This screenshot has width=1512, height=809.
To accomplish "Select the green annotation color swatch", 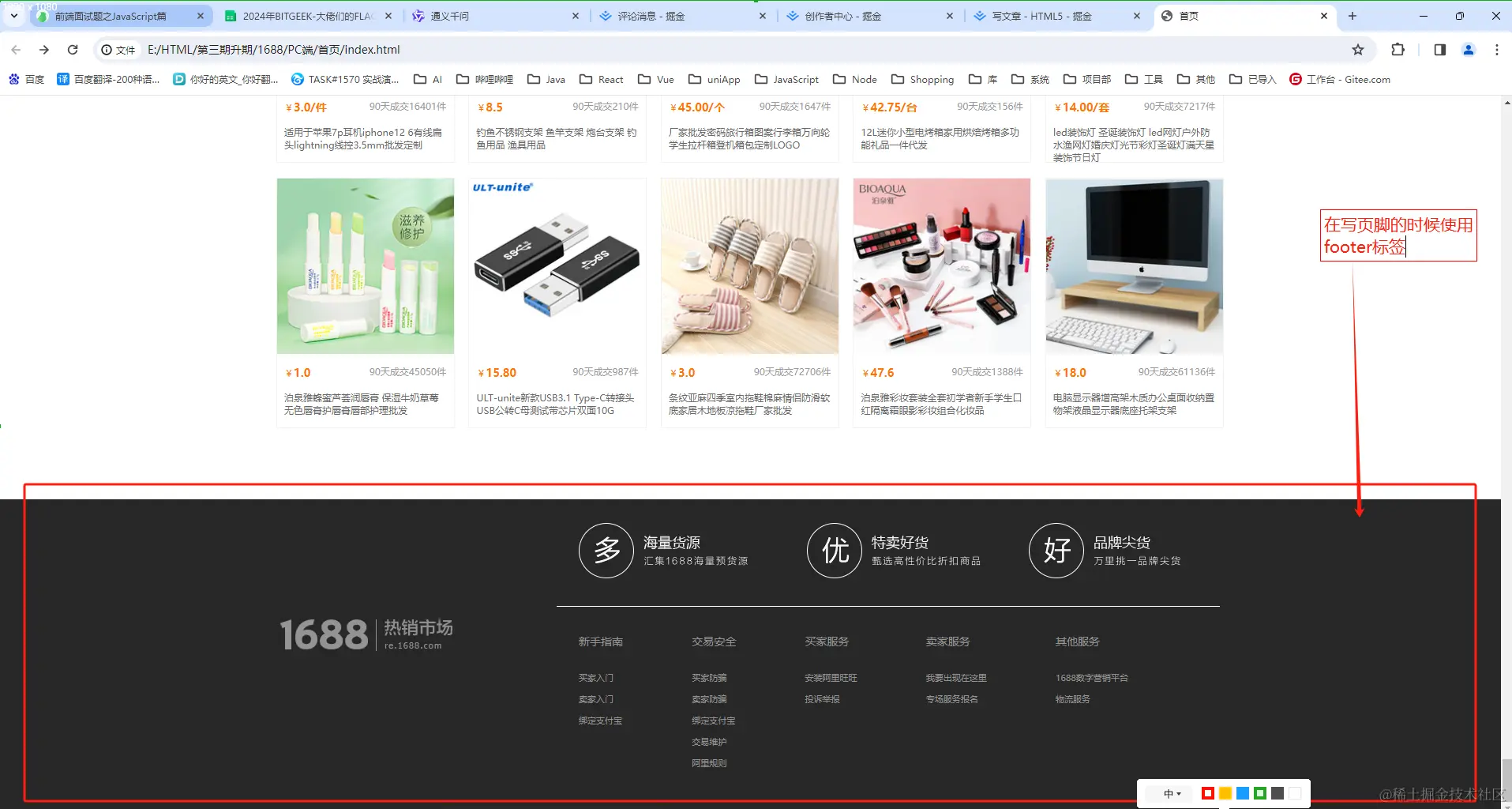I will click(x=1260, y=793).
